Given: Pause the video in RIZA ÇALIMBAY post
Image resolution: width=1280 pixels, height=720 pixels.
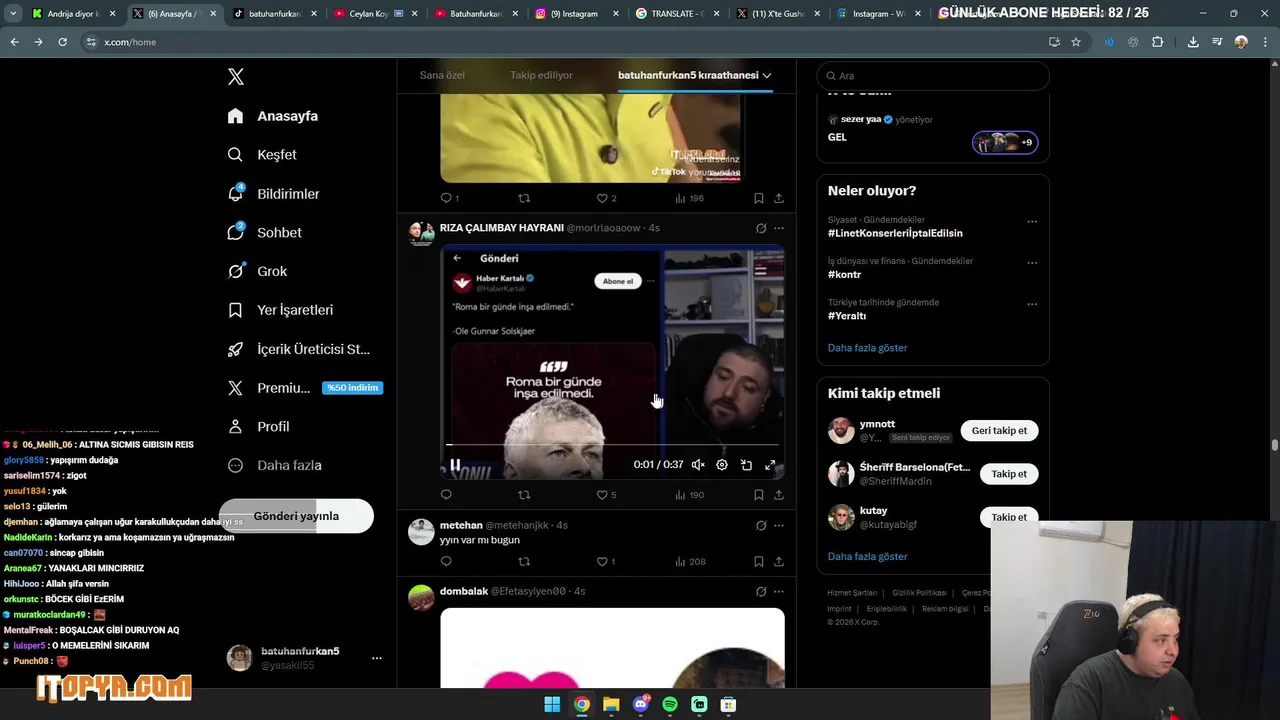Looking at the screenshot, I should pos(455,465).
